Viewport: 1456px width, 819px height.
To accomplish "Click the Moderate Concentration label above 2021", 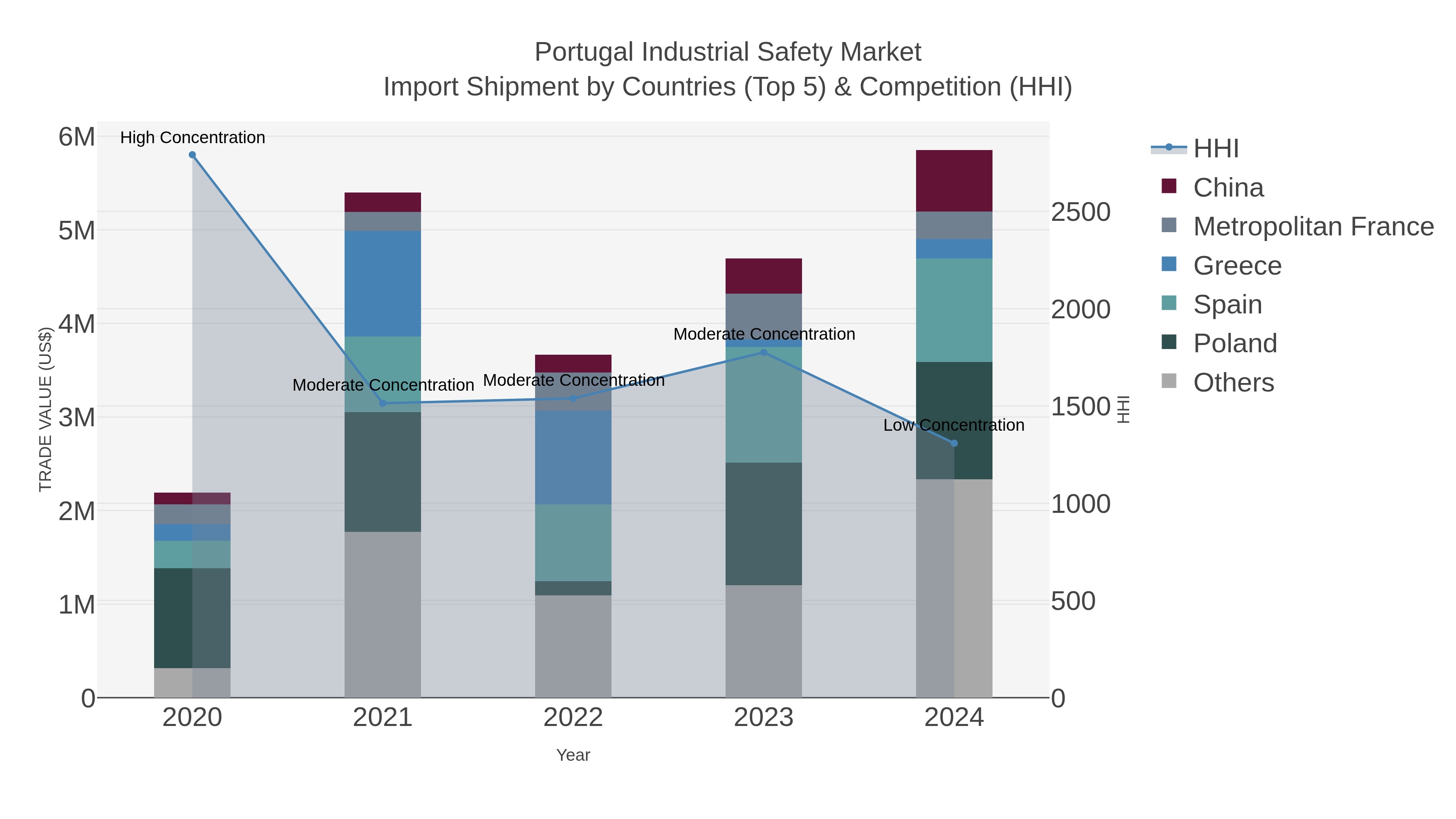I will point(383,385).
